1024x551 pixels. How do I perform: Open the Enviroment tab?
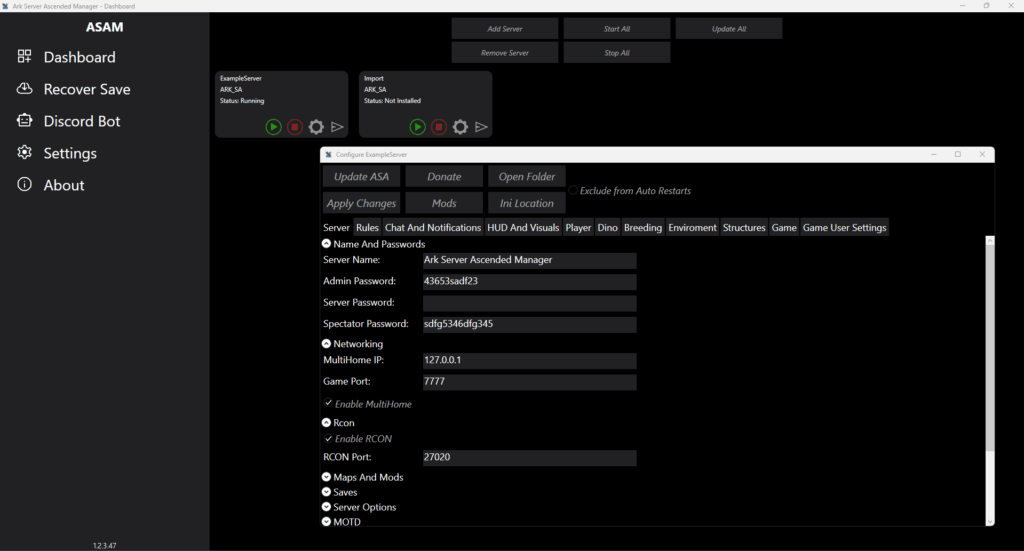[x=692, y=227]
